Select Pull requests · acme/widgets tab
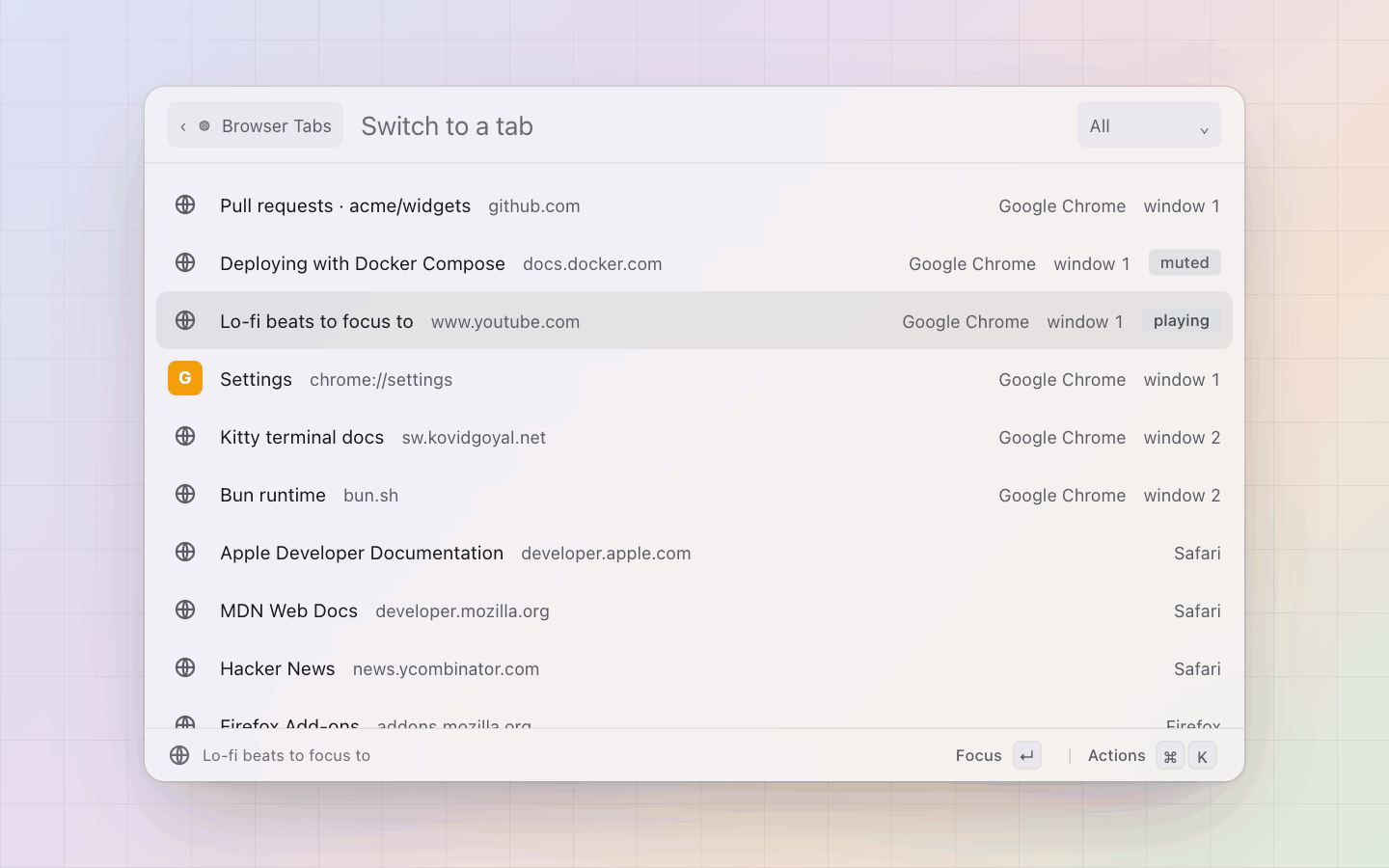Viewport: 1389px width, 868px height. (694, 204)
